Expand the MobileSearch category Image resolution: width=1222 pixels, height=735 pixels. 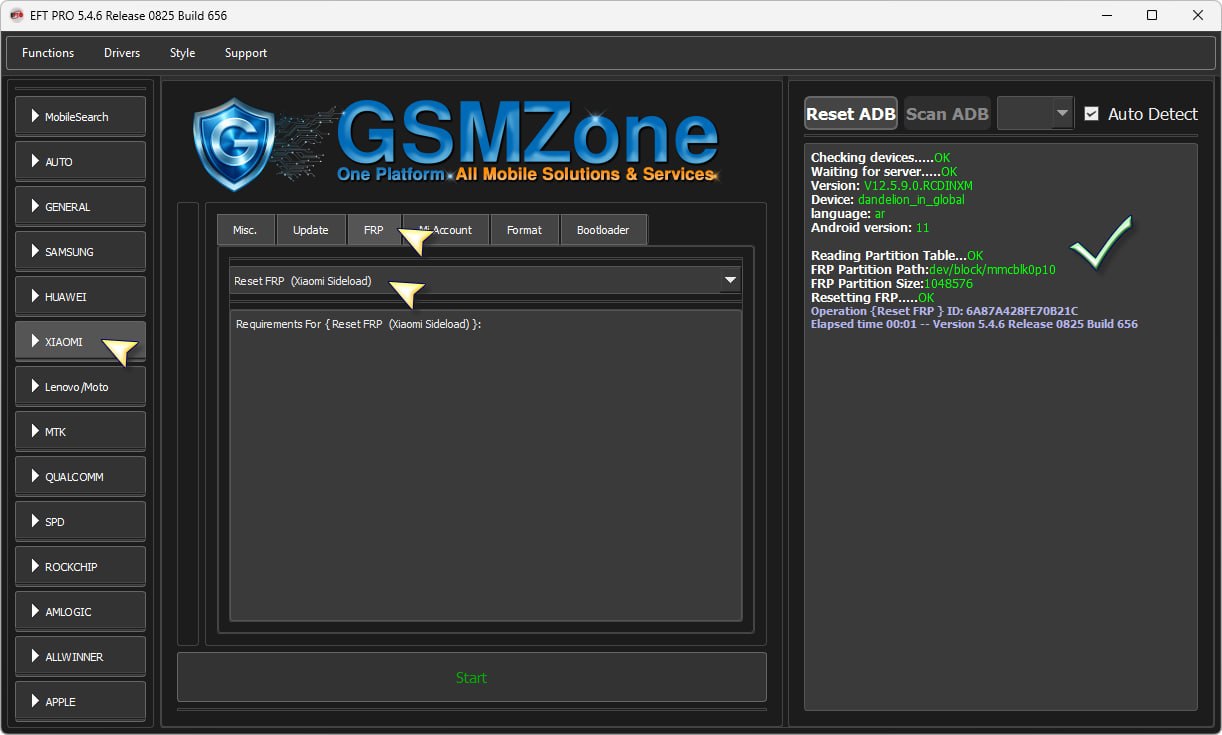pyautogui.click(x=80, y=116)
